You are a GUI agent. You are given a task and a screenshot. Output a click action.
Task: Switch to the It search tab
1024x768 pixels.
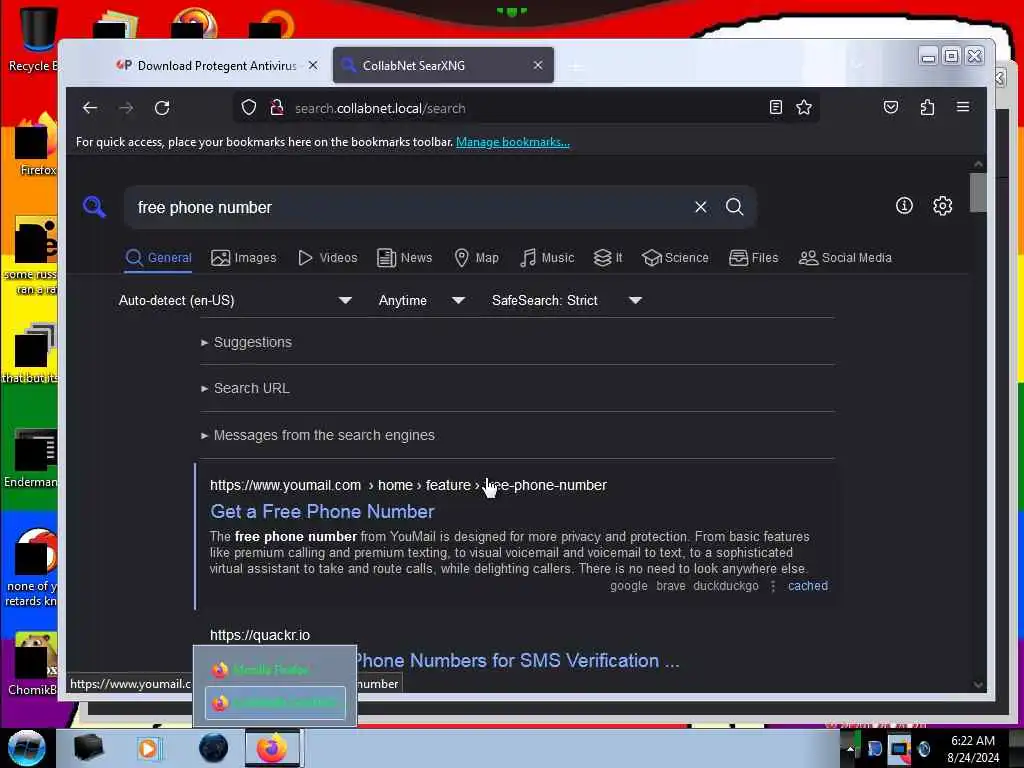(608, 258)
